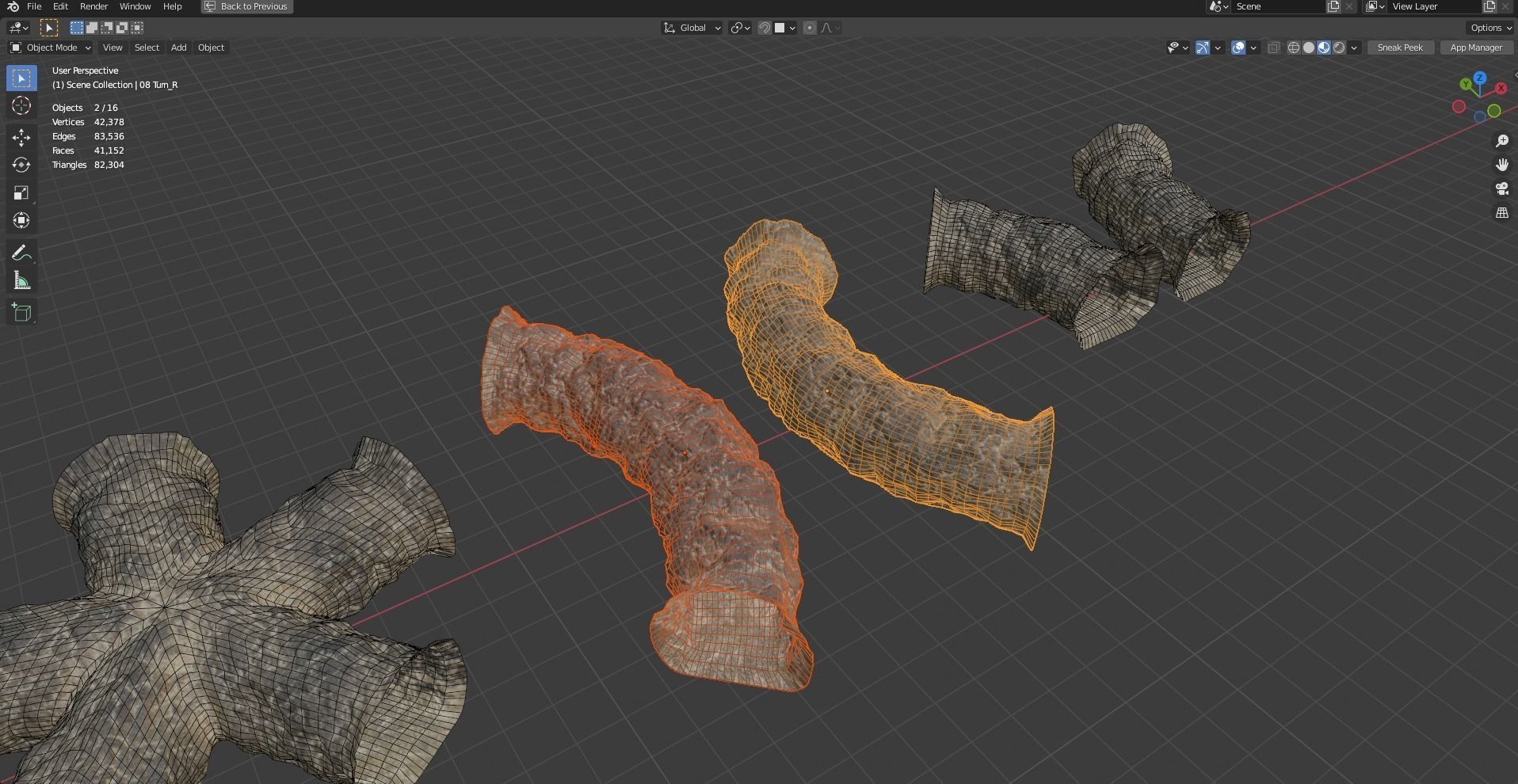This screenshot has height=784, width=1518.
Task: Activate the Scale tool
Action: point(21,192)
